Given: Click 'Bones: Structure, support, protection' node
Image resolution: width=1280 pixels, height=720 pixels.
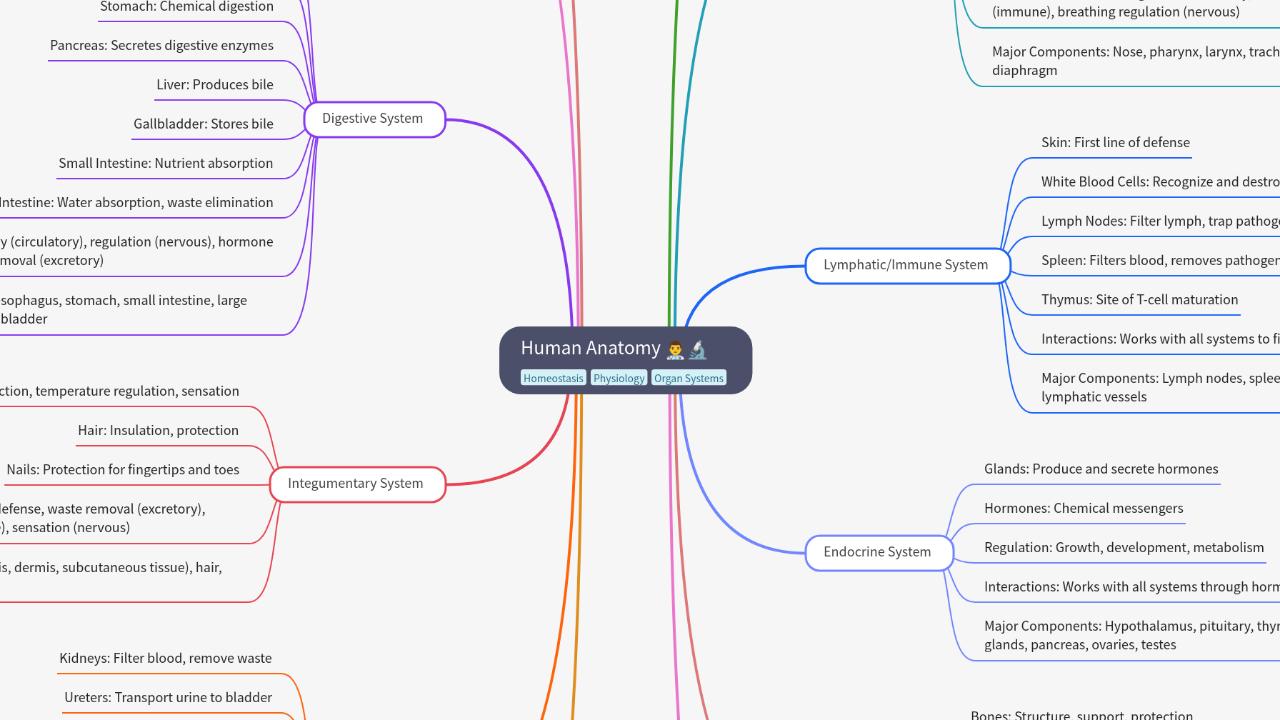Looking at the screenshot, I should pyautogui.click(x=1082, y=714).
